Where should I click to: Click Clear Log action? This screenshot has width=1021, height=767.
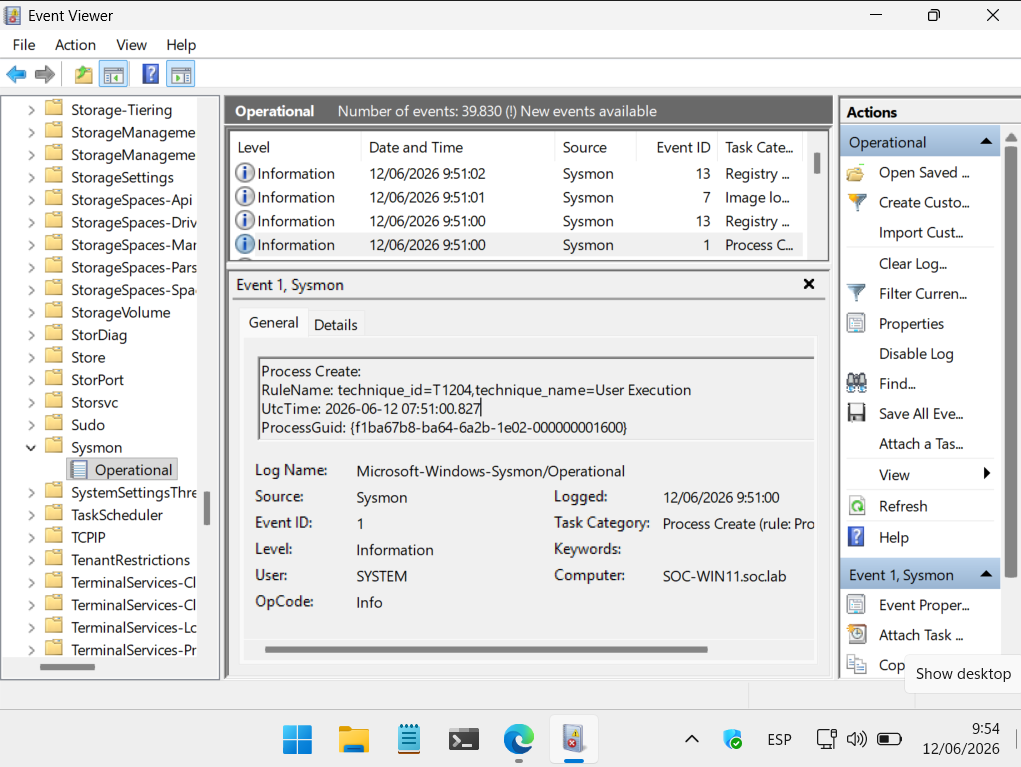913,264
